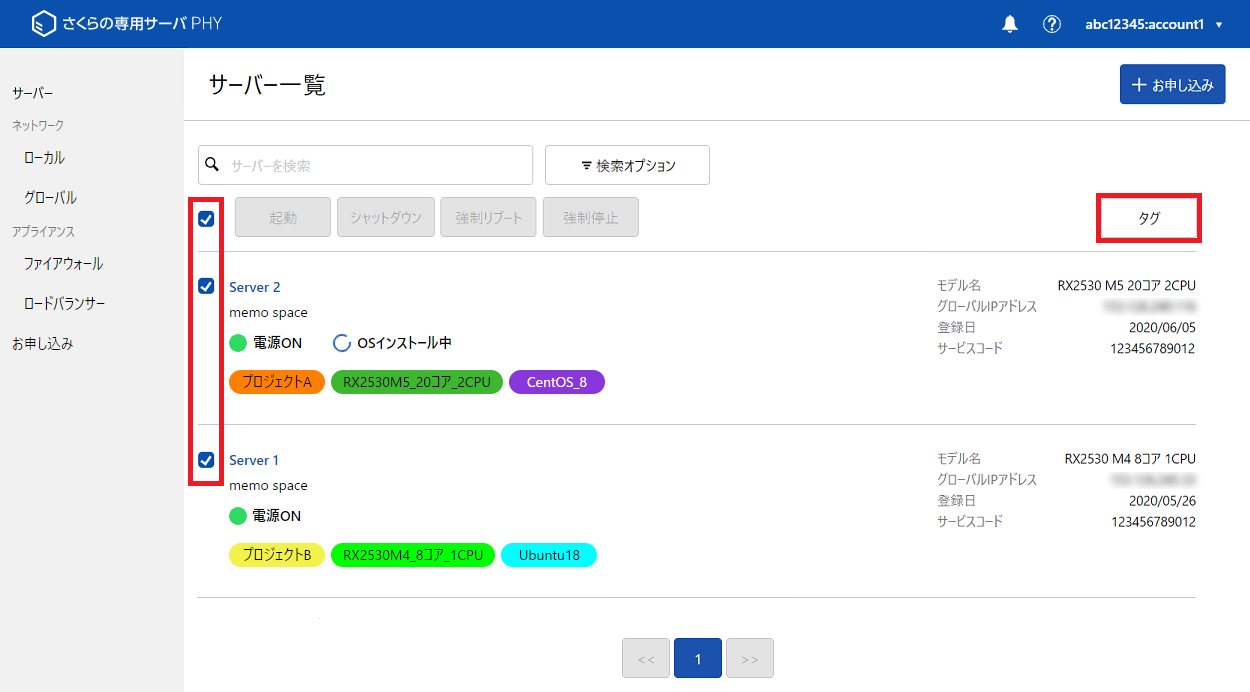This screenshot has width=1250, height=692.
Task: Select ローカル in the sidebar
Action: point(44,158)
